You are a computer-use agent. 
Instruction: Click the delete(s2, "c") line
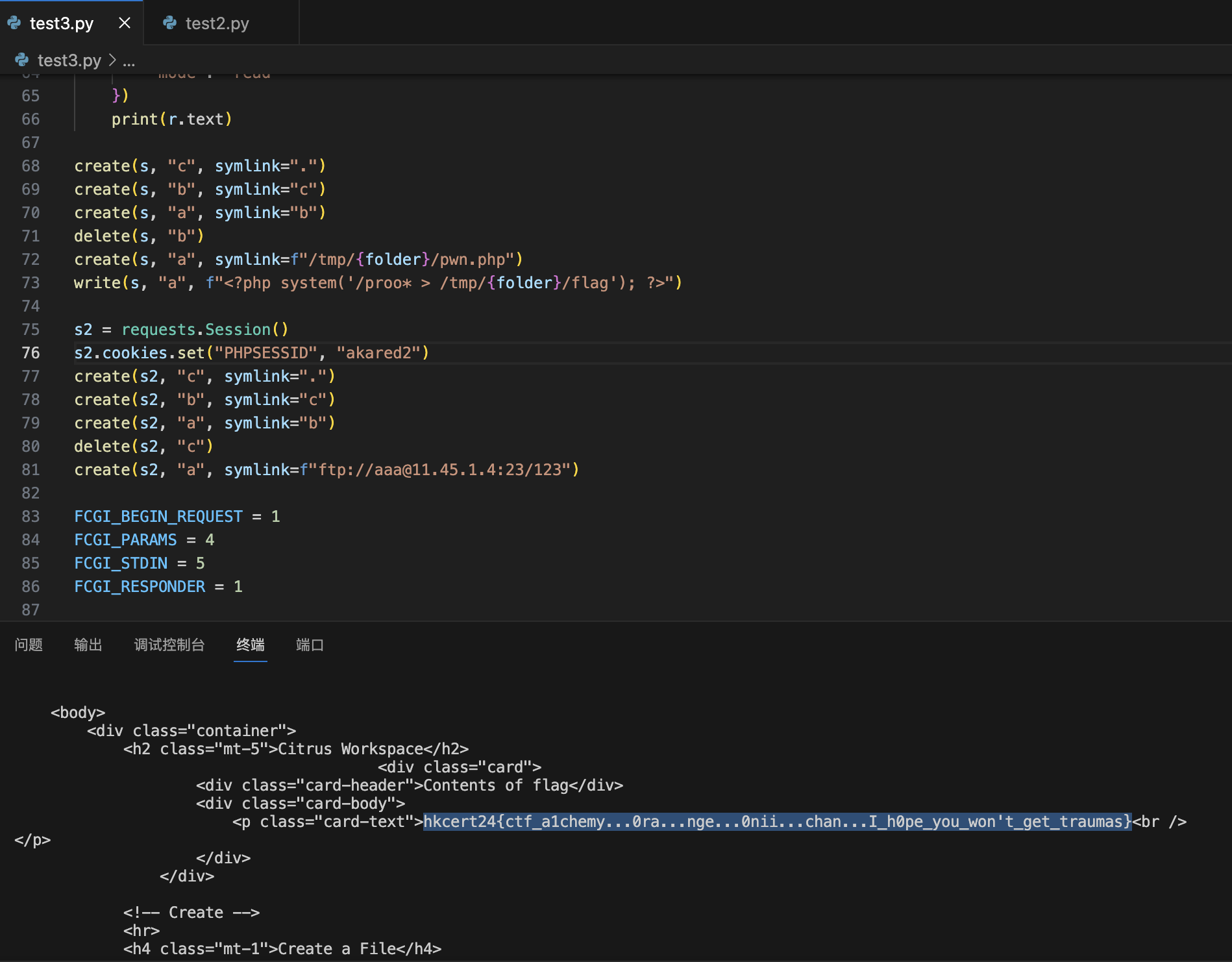click(x=143, y=446)
